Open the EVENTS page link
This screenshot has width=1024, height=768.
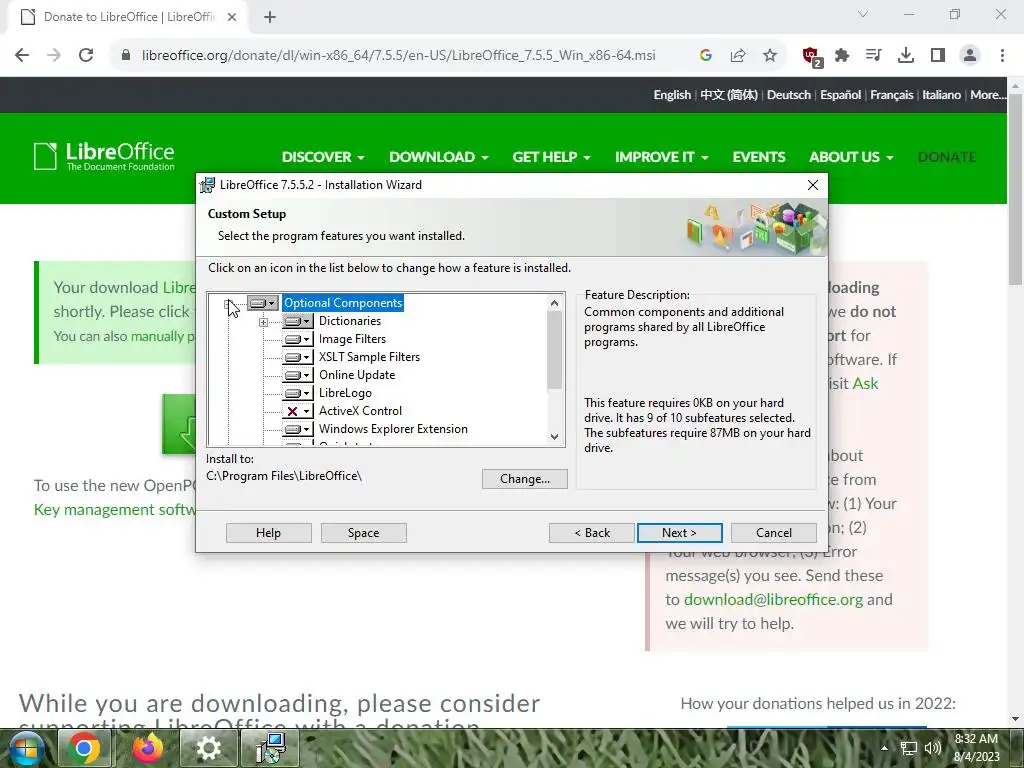(759, 157)
